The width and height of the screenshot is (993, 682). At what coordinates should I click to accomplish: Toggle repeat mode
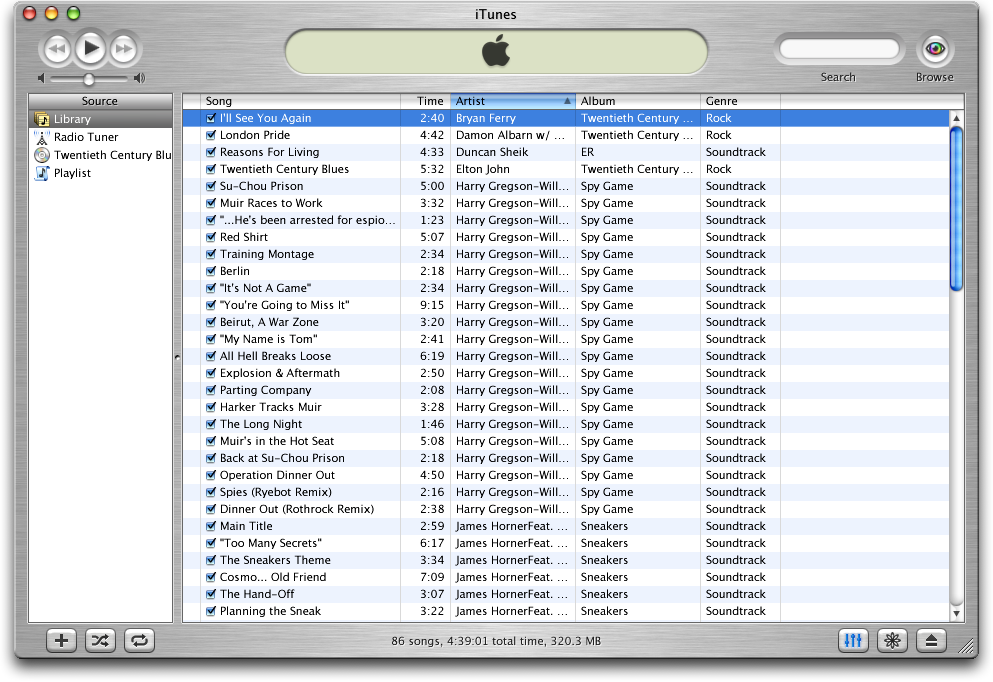[139, 641]
